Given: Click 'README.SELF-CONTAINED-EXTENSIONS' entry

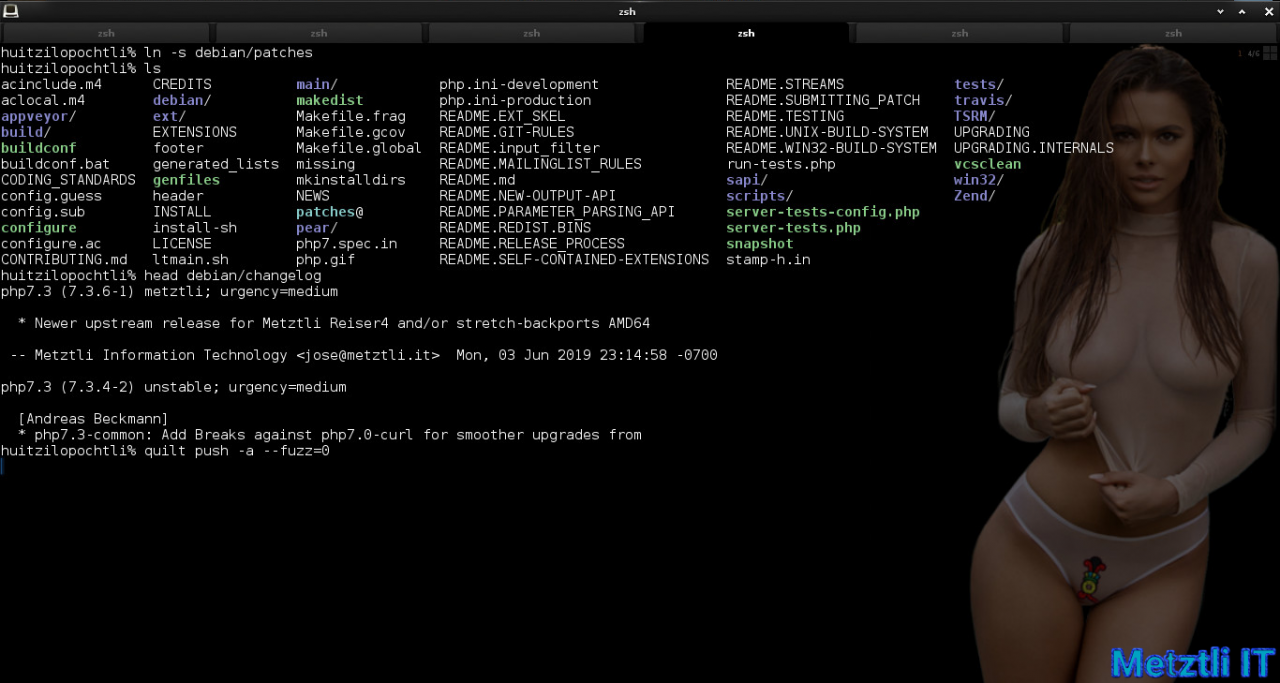Looking at the screenshot, I should point(574,260).
